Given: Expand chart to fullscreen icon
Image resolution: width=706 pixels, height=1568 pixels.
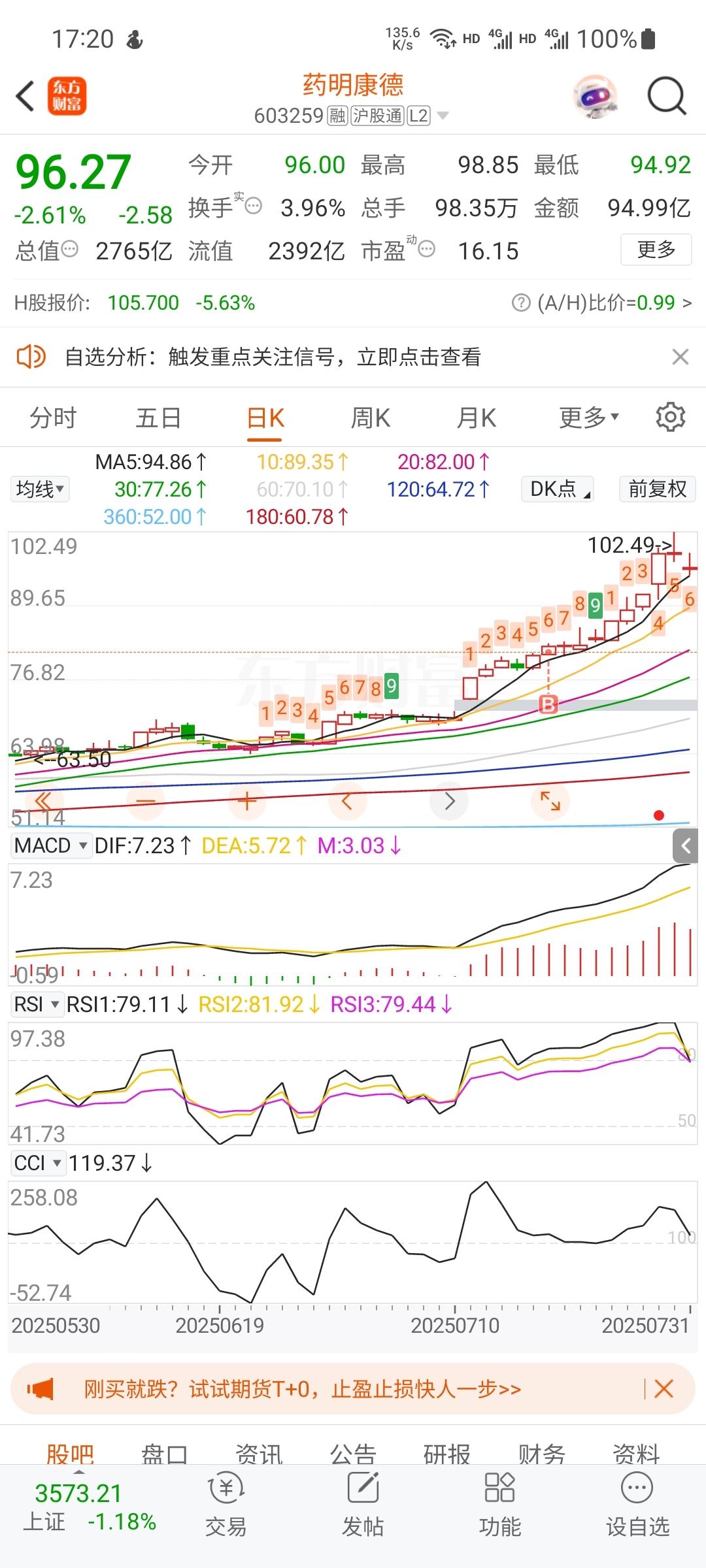Looking at the screenshot, I should pyautogui.click(x=550, y=801).
